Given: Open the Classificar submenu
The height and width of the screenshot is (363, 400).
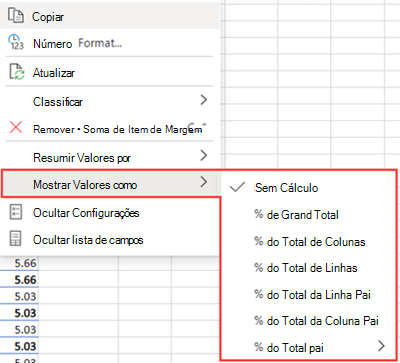Looking at the screenshot, I should (110, 101).
